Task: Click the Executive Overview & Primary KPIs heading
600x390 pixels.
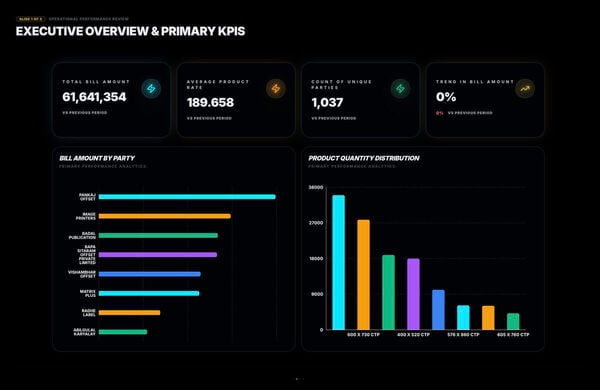Action: click(x=130, y=31)
